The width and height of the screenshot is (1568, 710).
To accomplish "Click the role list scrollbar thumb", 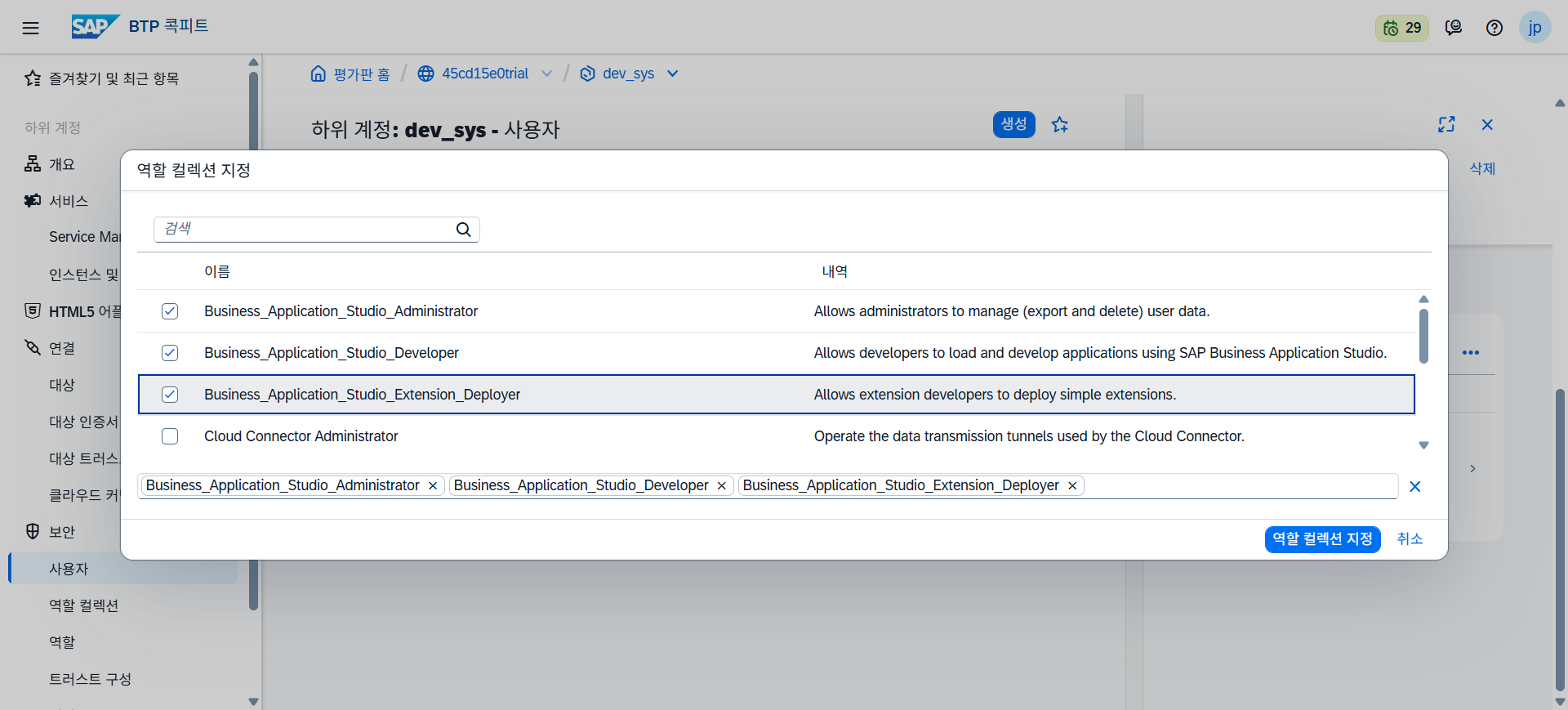I will coord(1423,336).
